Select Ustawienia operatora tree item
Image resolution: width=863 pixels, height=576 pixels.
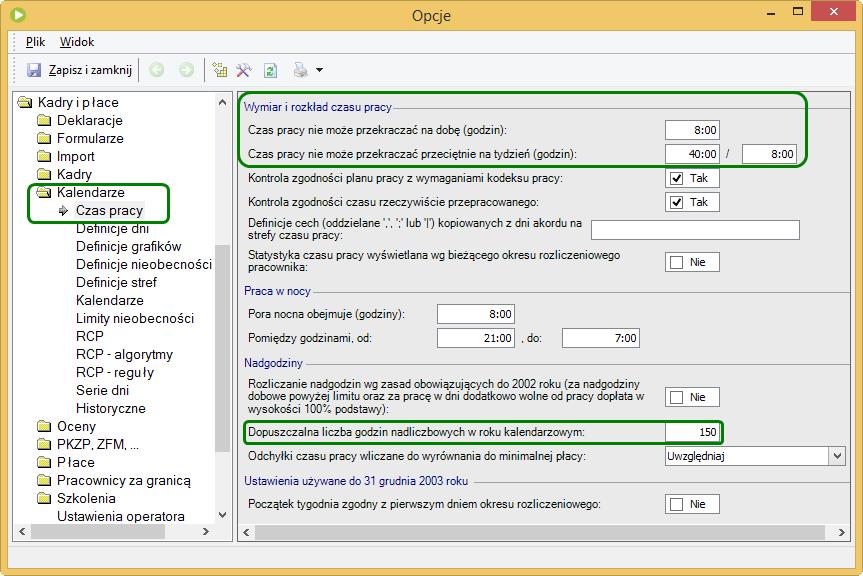click(121, 517)
